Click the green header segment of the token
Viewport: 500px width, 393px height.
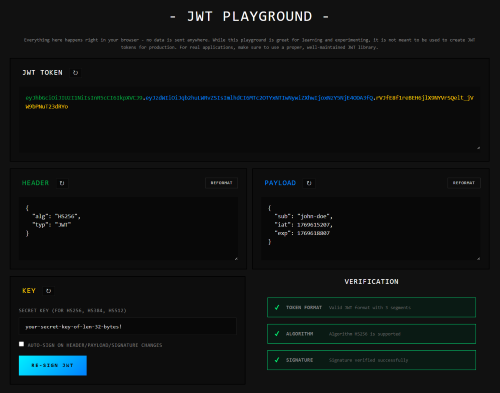click(x=84, y=98)
